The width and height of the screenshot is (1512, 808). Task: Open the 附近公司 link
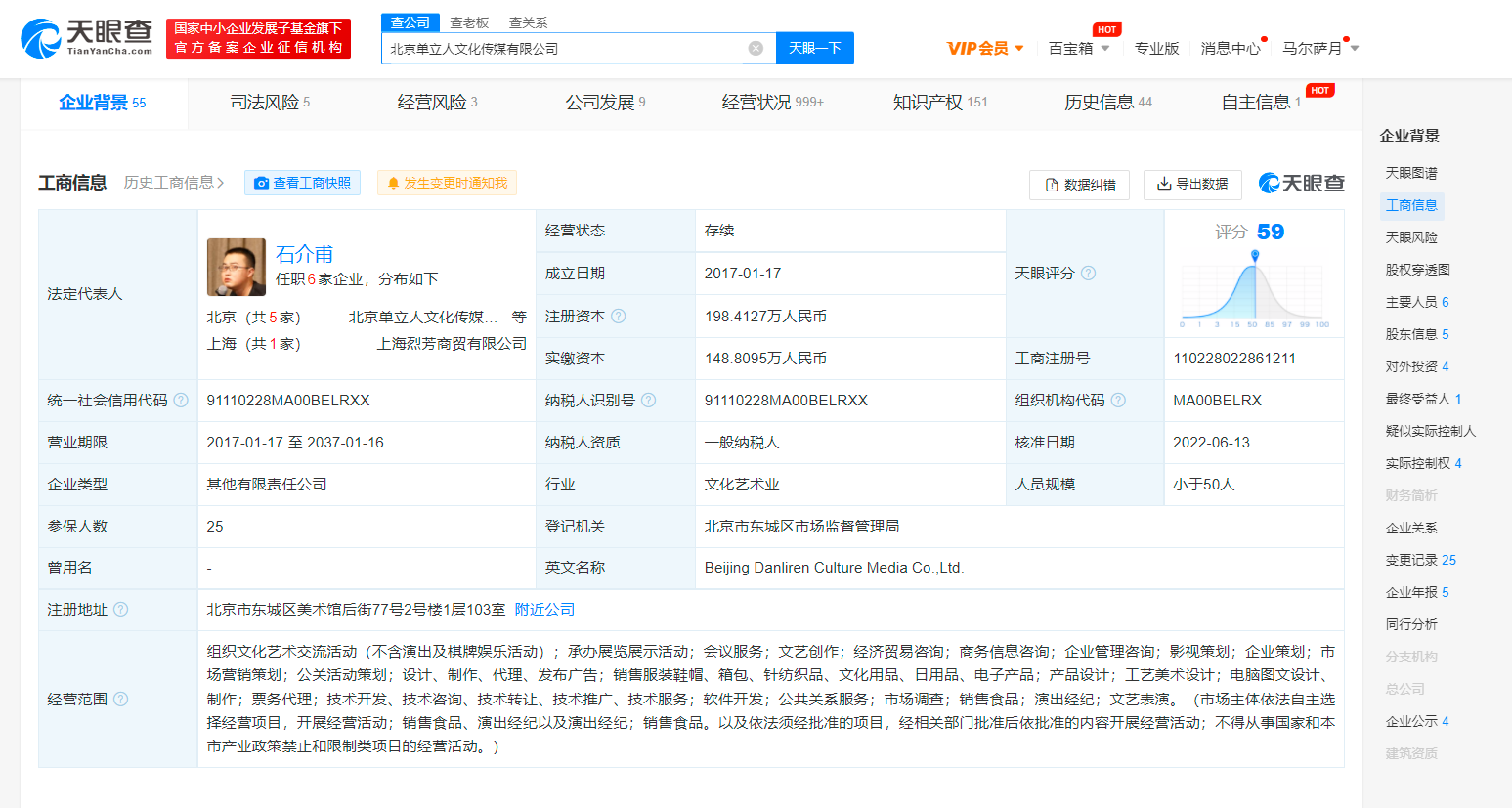pos(544,609)
